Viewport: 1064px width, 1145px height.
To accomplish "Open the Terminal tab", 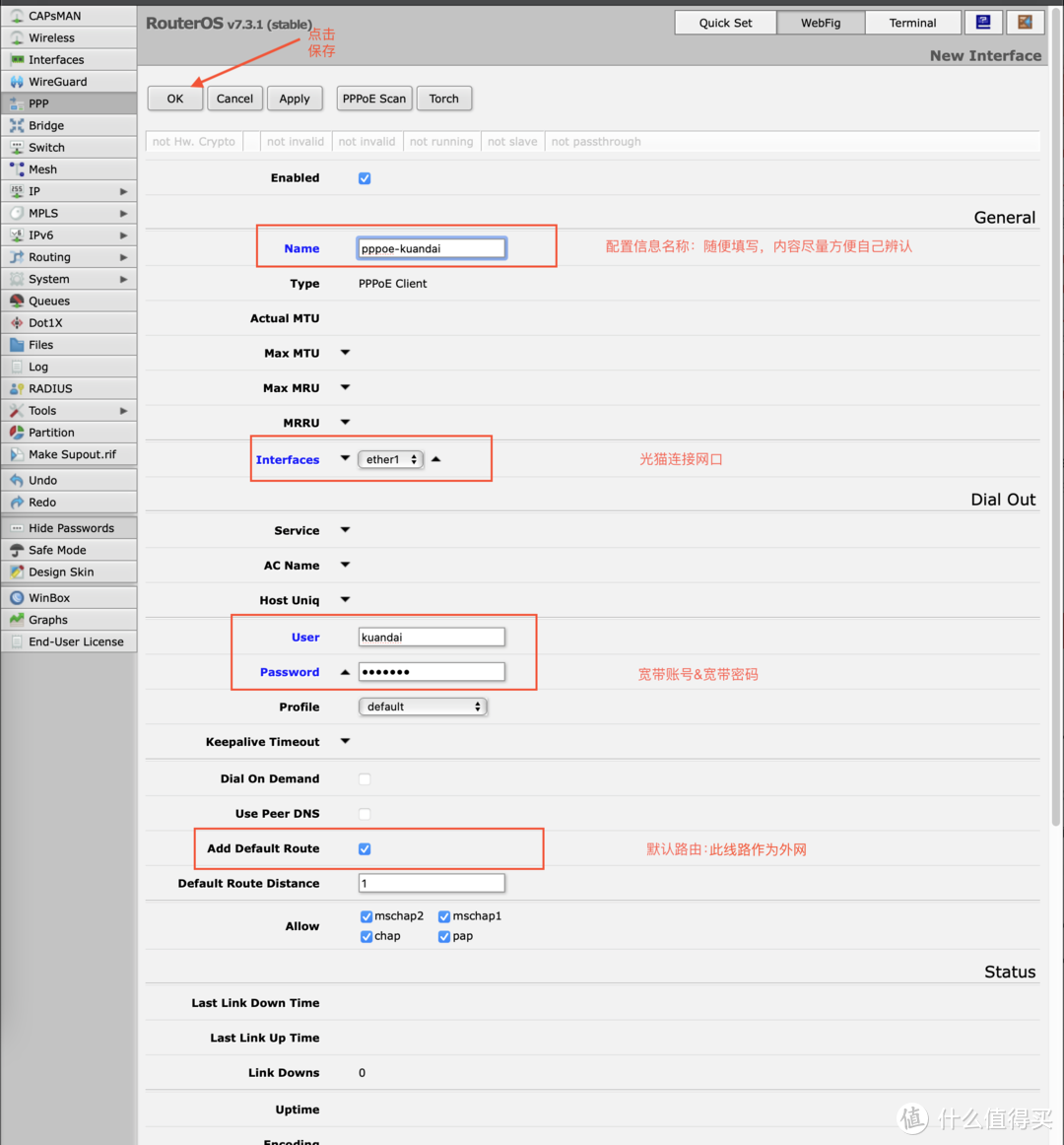I will pos(913,23).
